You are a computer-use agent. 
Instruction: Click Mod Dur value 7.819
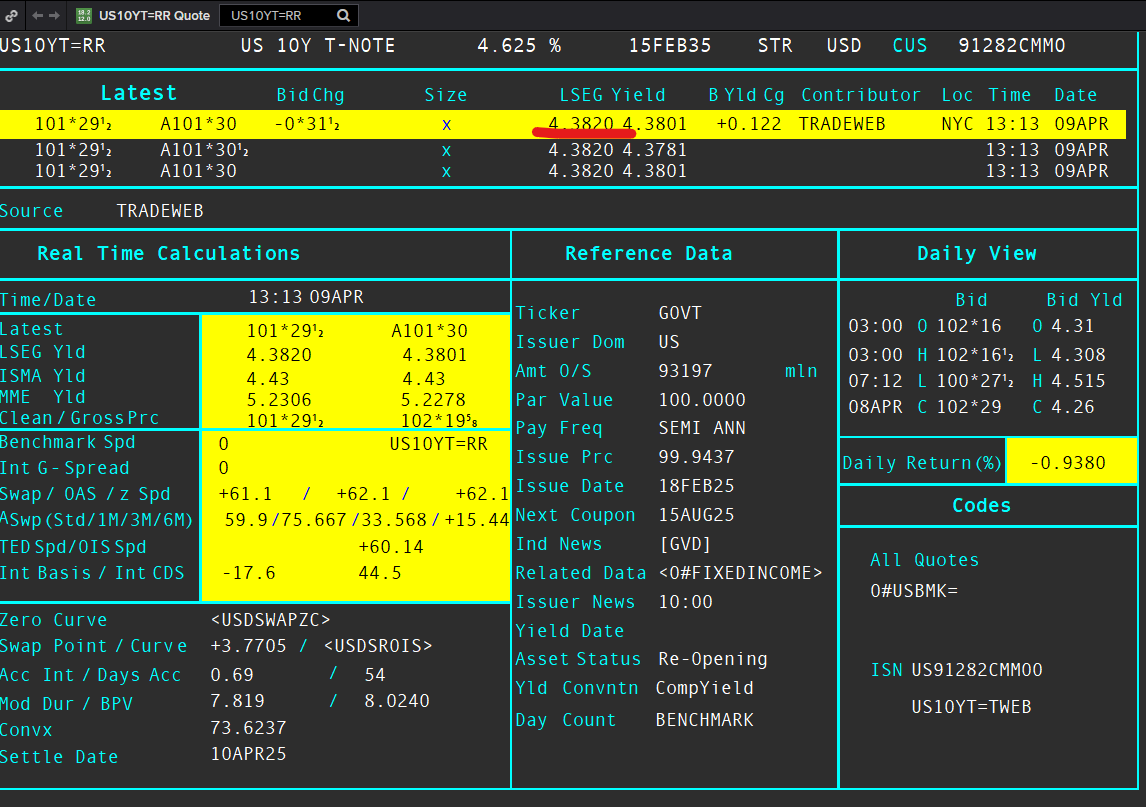237,700
